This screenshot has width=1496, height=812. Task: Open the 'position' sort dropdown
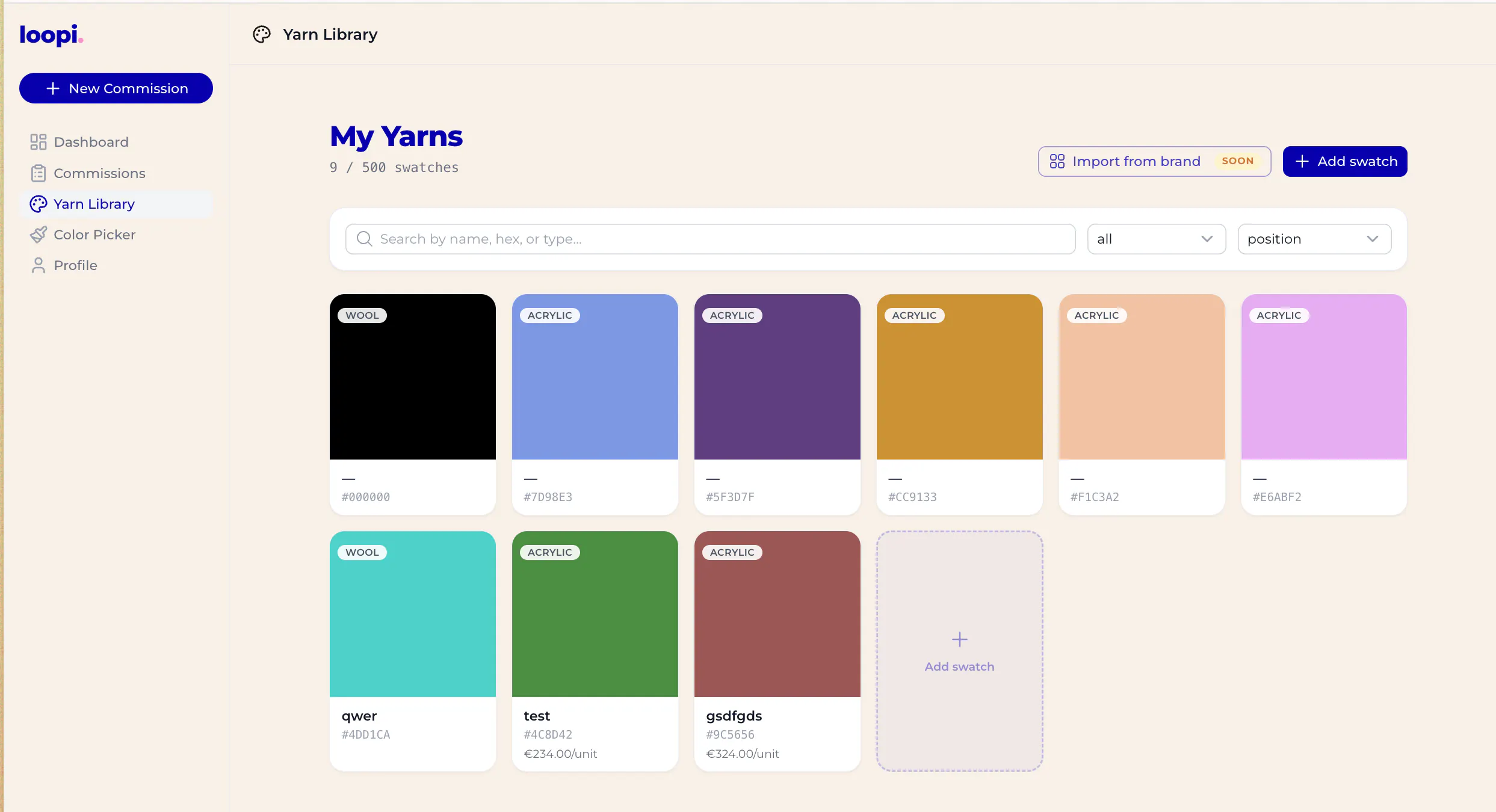[1314, 239]
